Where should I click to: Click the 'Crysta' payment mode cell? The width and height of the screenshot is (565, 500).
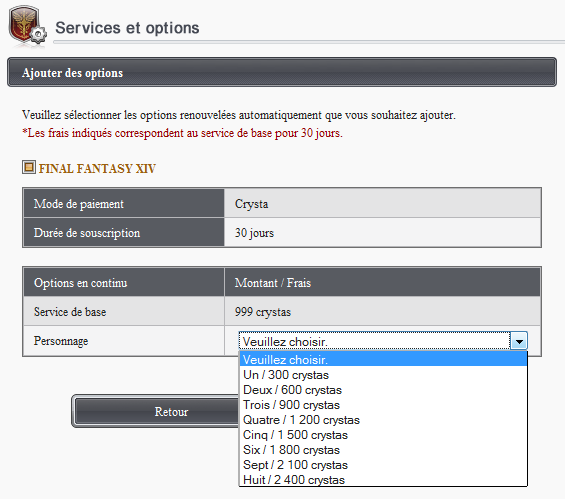(382, 203)
